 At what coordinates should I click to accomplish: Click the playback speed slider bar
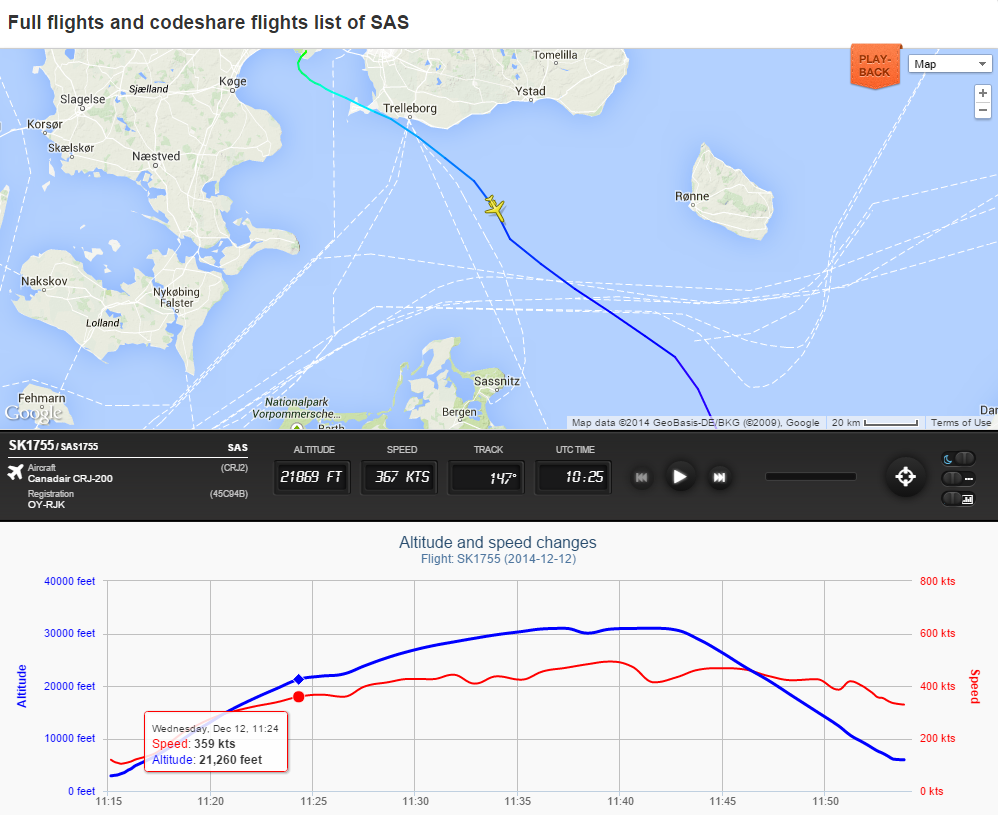(x=810, y=477)
